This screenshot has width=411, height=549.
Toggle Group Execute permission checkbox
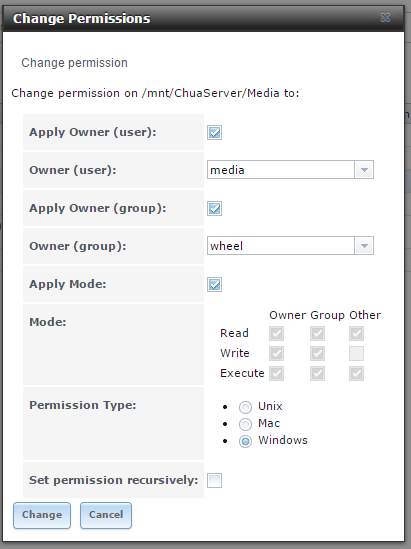point(318,373)
